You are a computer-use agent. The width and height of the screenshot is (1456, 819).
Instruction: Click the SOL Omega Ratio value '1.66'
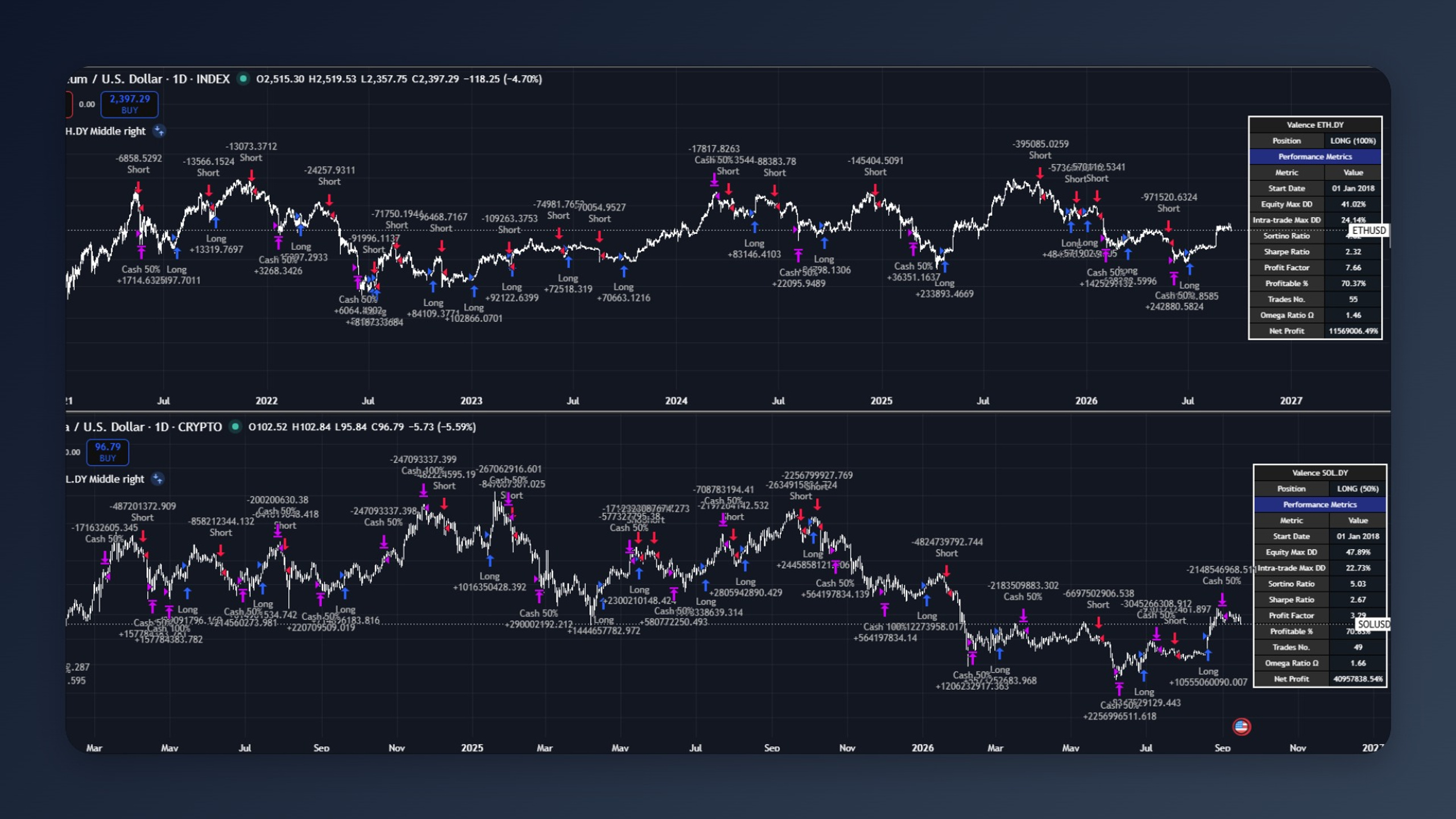[1357, 663]
